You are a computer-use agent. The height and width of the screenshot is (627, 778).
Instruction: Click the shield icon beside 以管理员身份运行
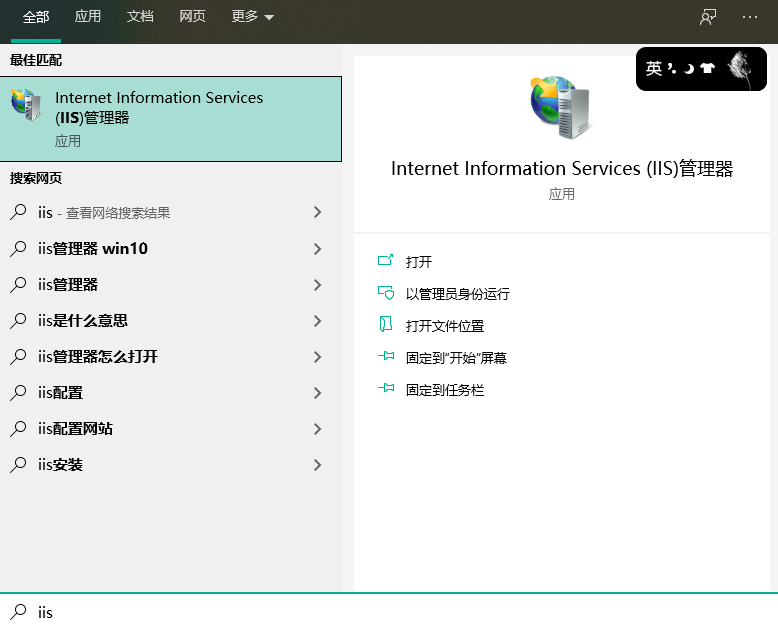pyautogui.click(x=386, y=293)
